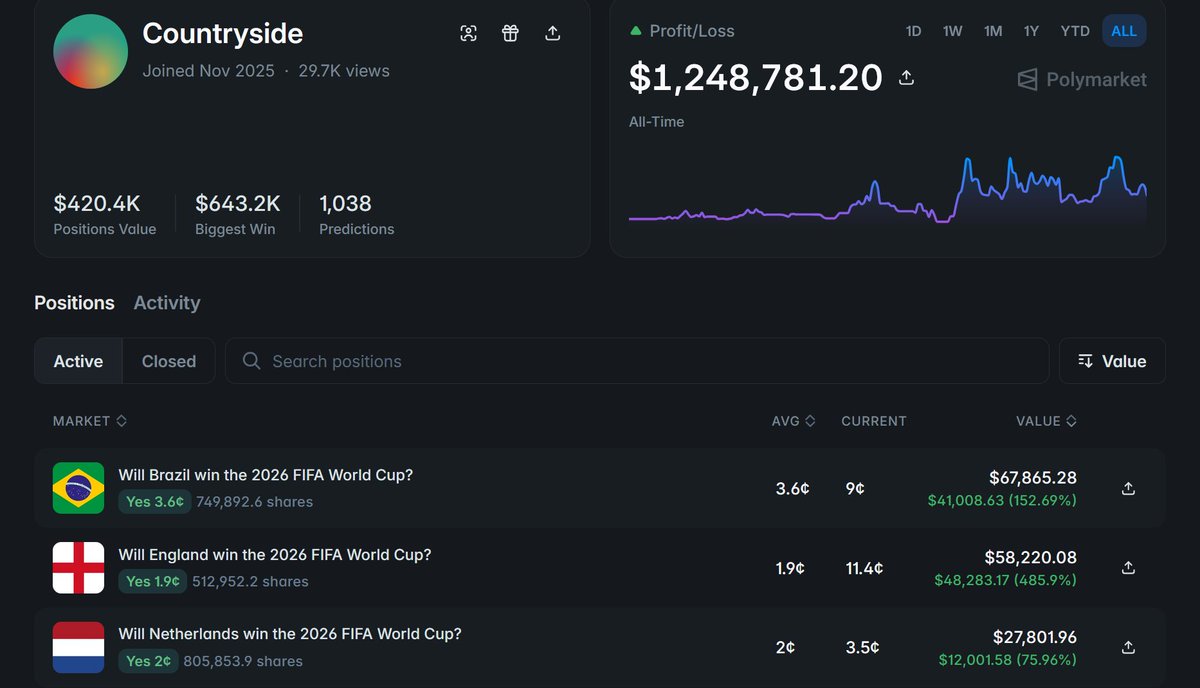Click the Yes 2¢ badge
Viewport: 1200px width, 688px height.
pos(149,661)
